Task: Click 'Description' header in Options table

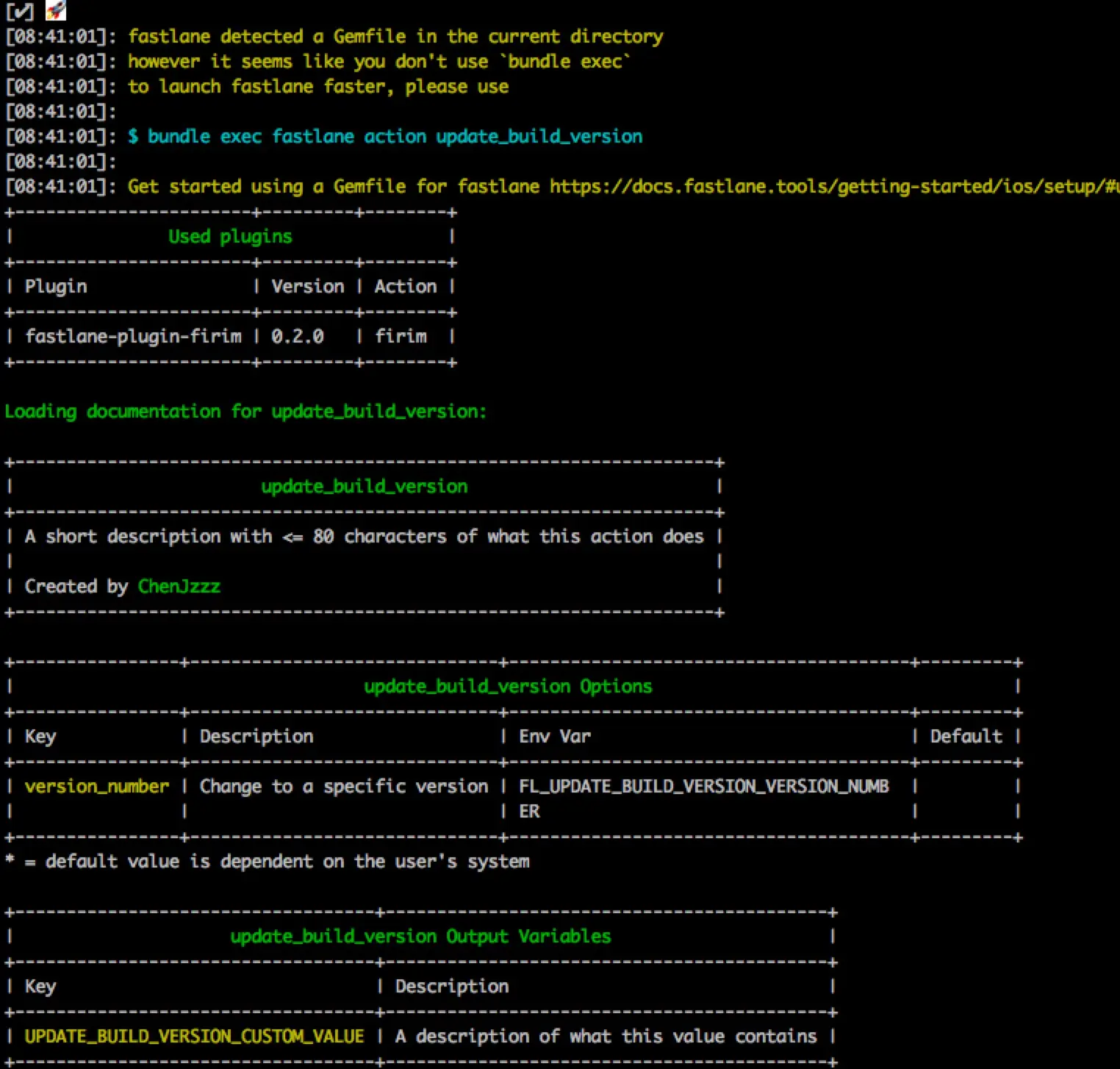Action: [x=256, y=737]
